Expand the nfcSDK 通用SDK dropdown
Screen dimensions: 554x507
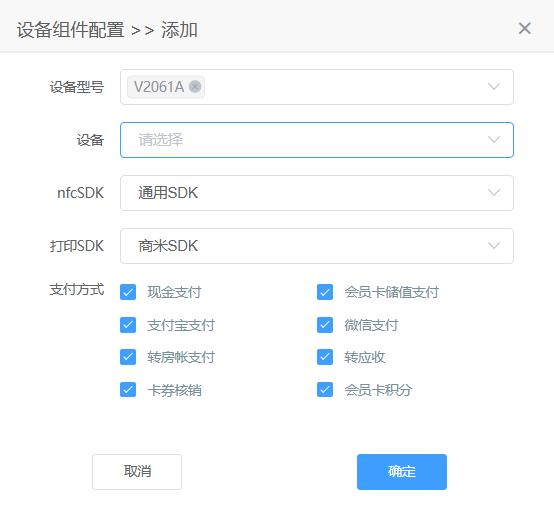pyautogui.click(x=317, y=193)
